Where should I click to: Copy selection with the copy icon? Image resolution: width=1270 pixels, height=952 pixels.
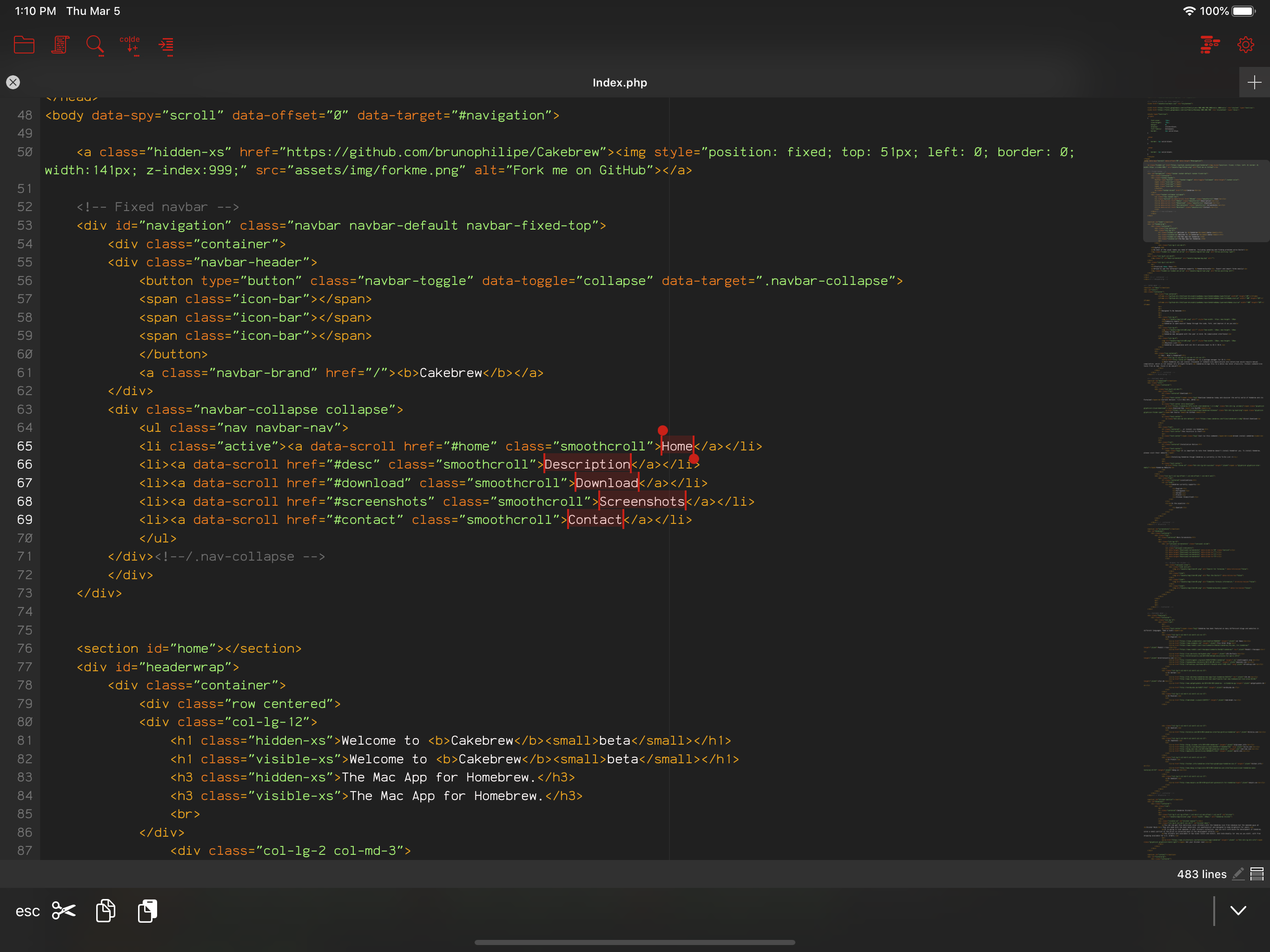106,911
